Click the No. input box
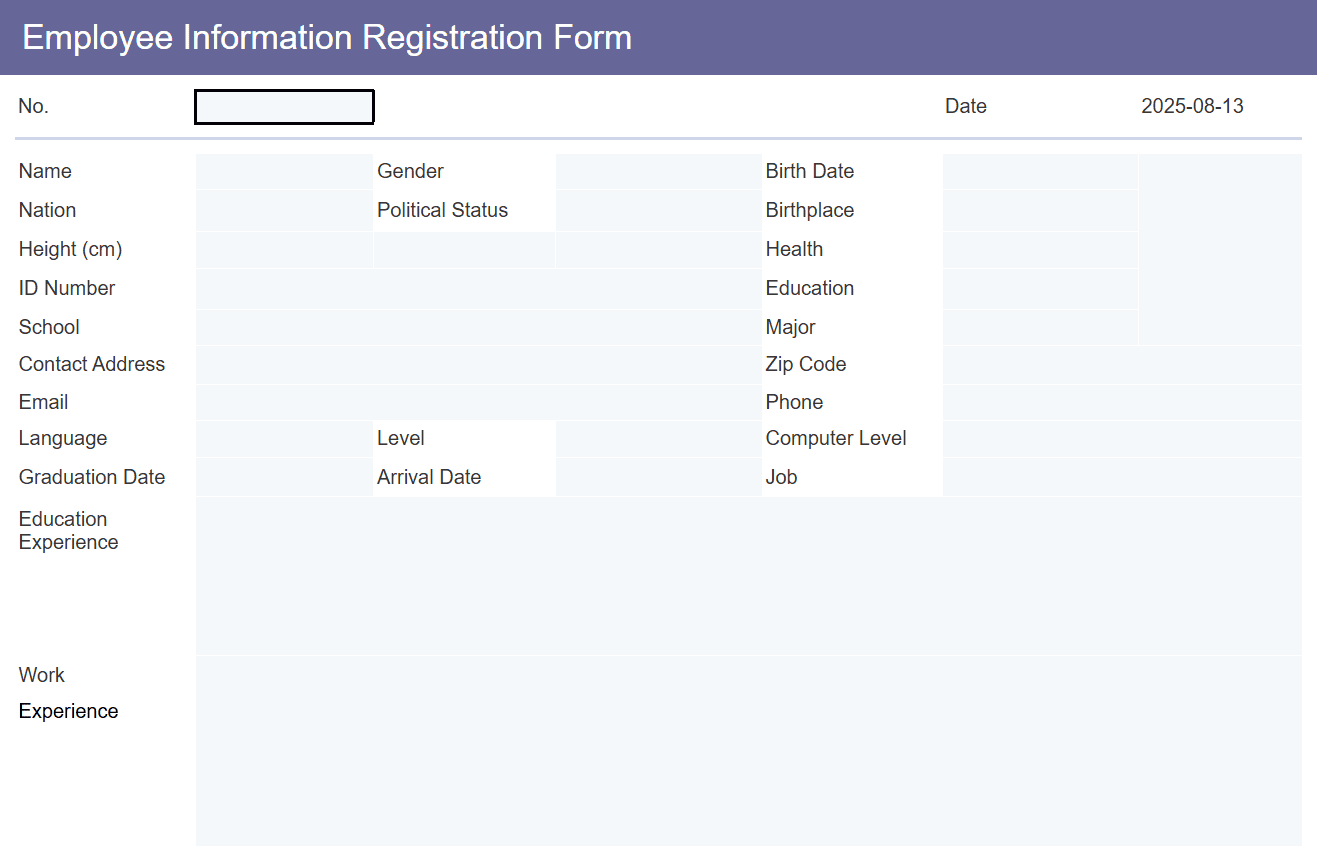This screenshot has width=1317, height=849. tap(284, 107)
